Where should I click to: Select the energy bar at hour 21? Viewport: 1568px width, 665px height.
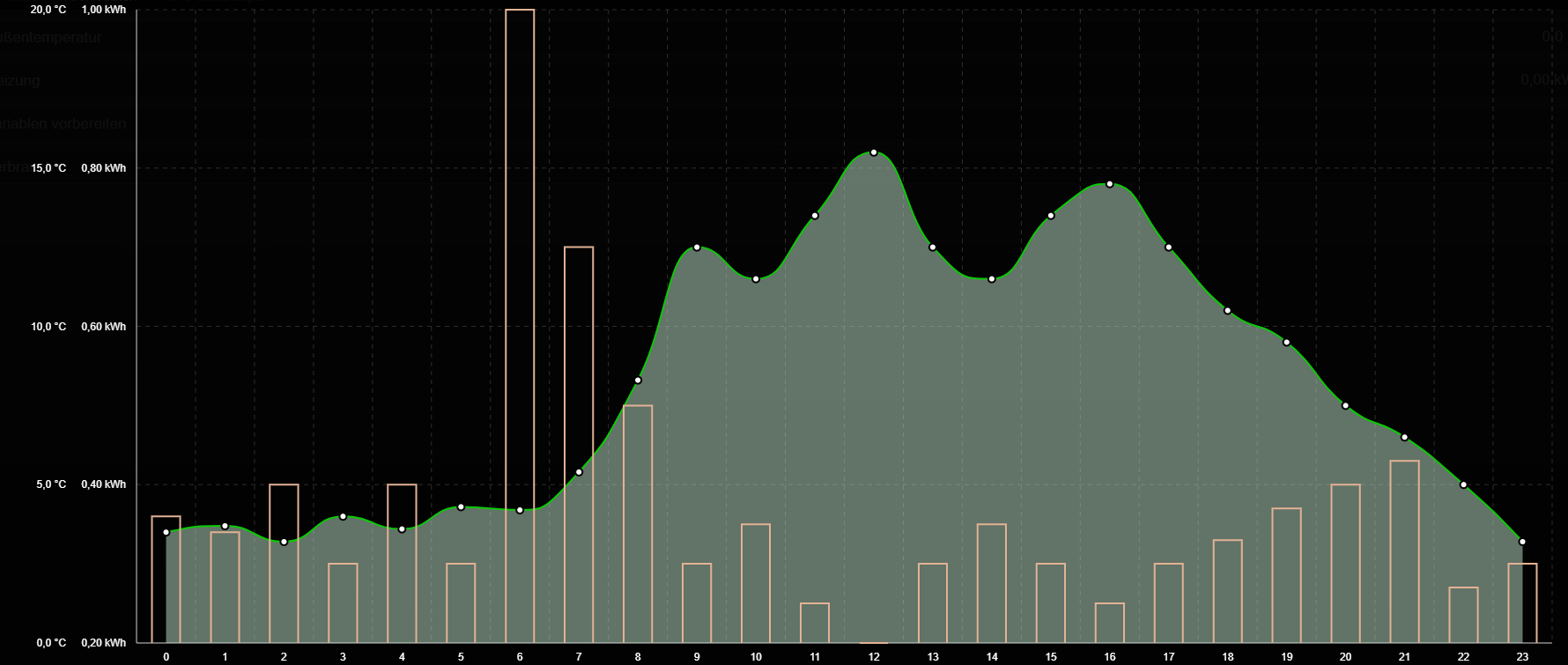coord(1404,551)
